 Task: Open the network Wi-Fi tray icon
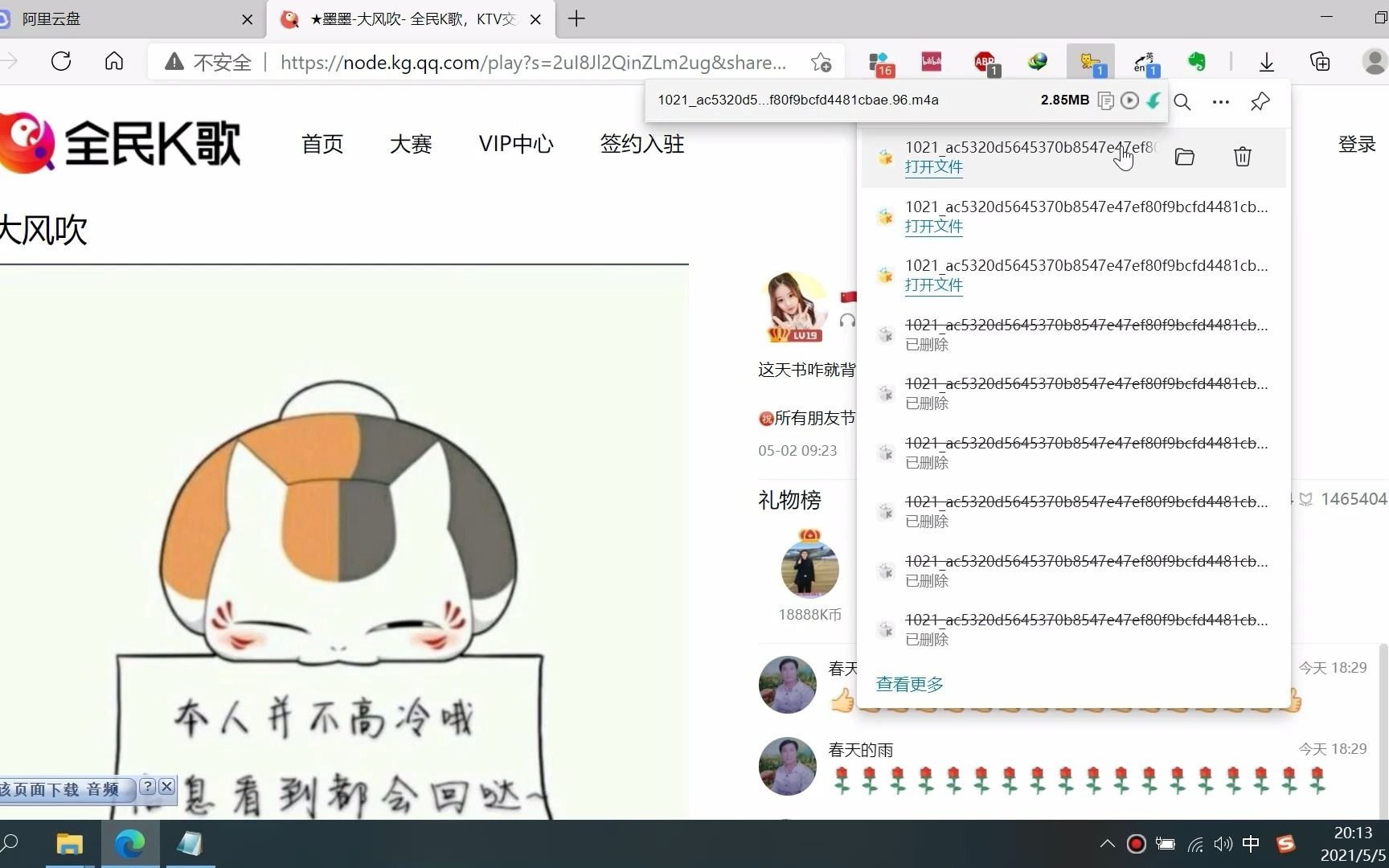1195,844
